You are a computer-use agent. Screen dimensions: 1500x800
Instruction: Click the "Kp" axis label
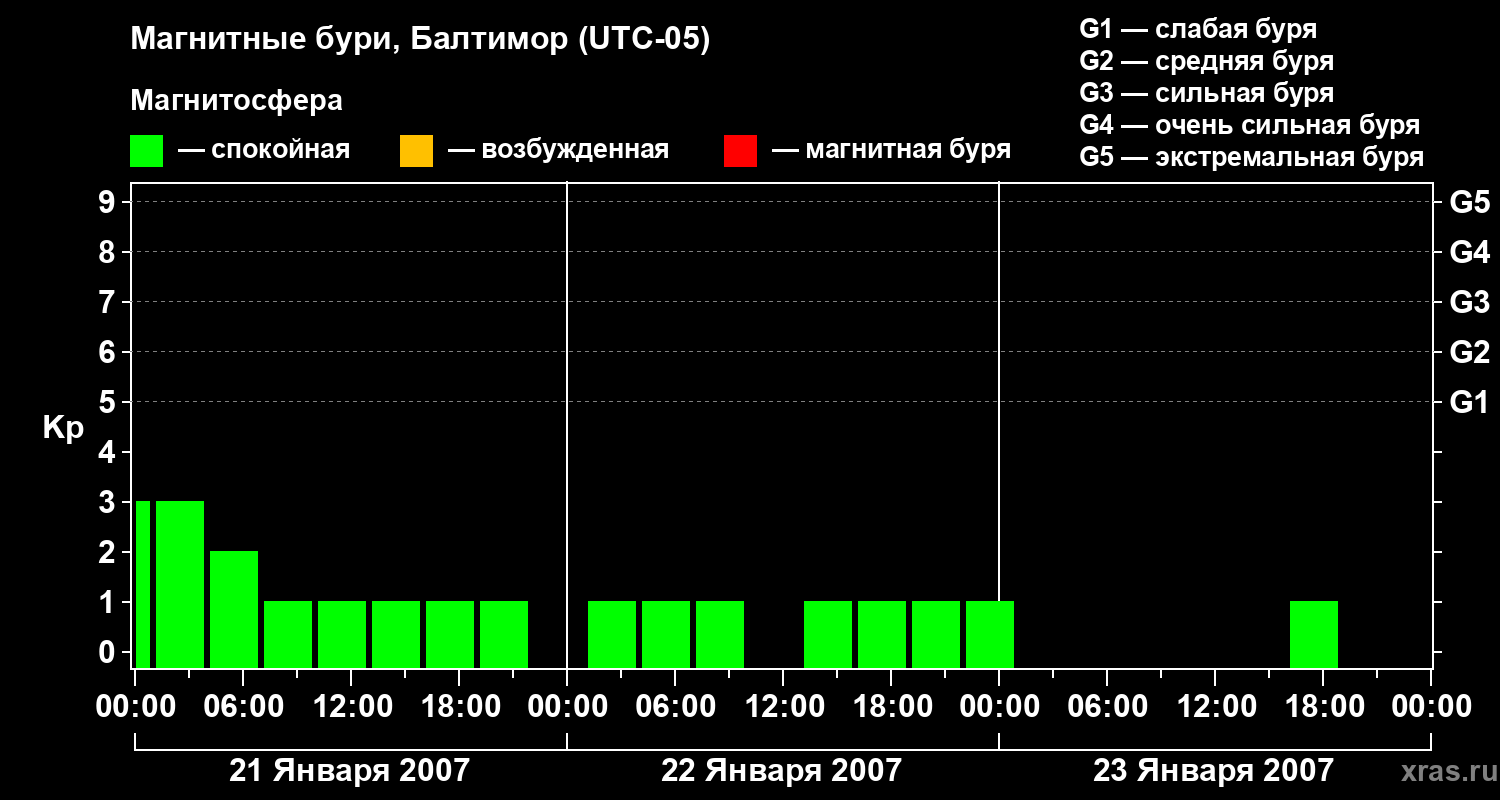(x=63, y=428)
